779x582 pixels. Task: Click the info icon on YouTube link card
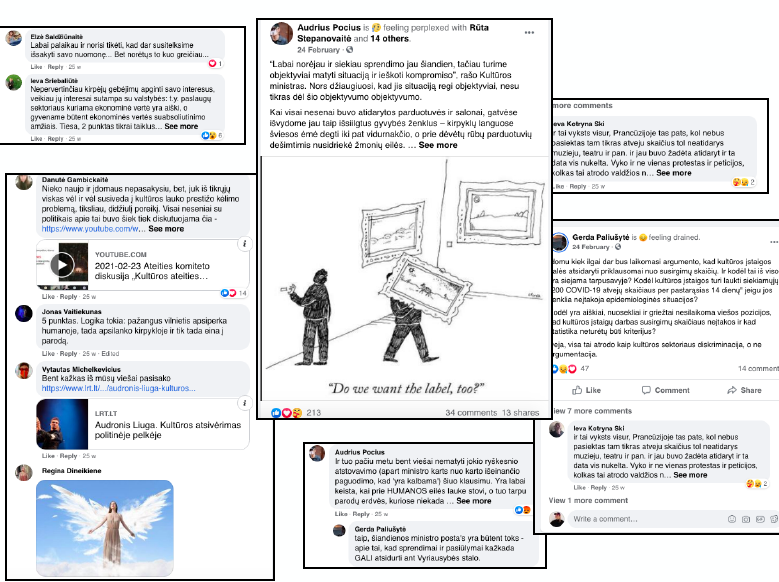point(244,244)
